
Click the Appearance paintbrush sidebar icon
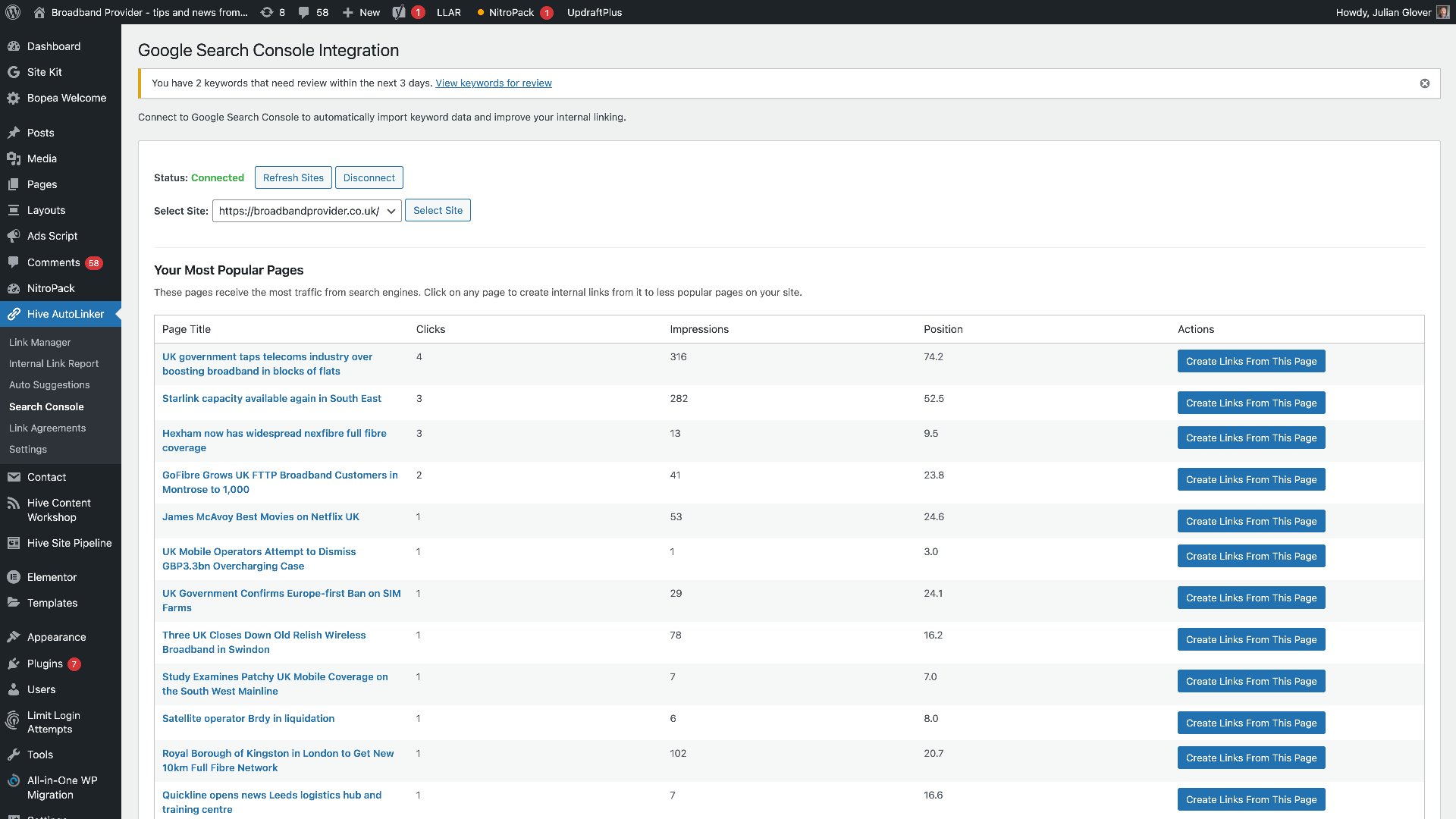tap(14, 637)
